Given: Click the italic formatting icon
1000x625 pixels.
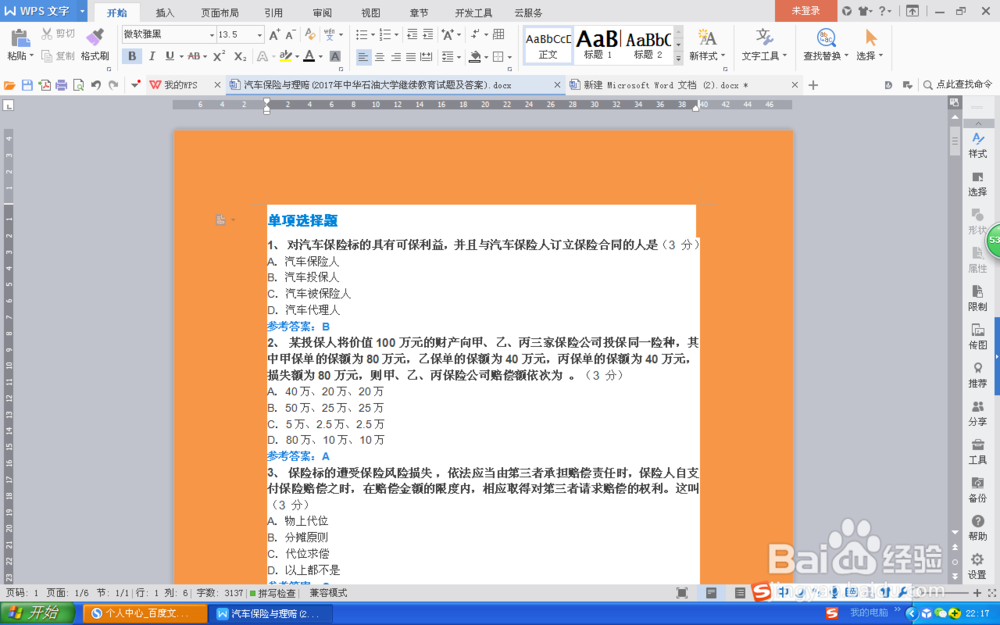Looking at the screenshot, I should [x=152, y=56].
